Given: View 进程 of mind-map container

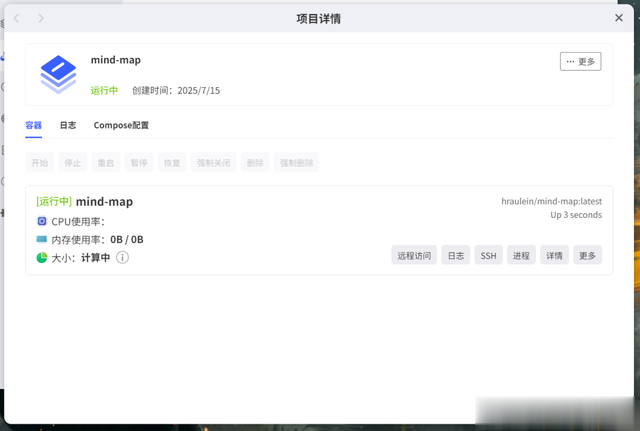Looking at the screenshot, I should (521, 255).
